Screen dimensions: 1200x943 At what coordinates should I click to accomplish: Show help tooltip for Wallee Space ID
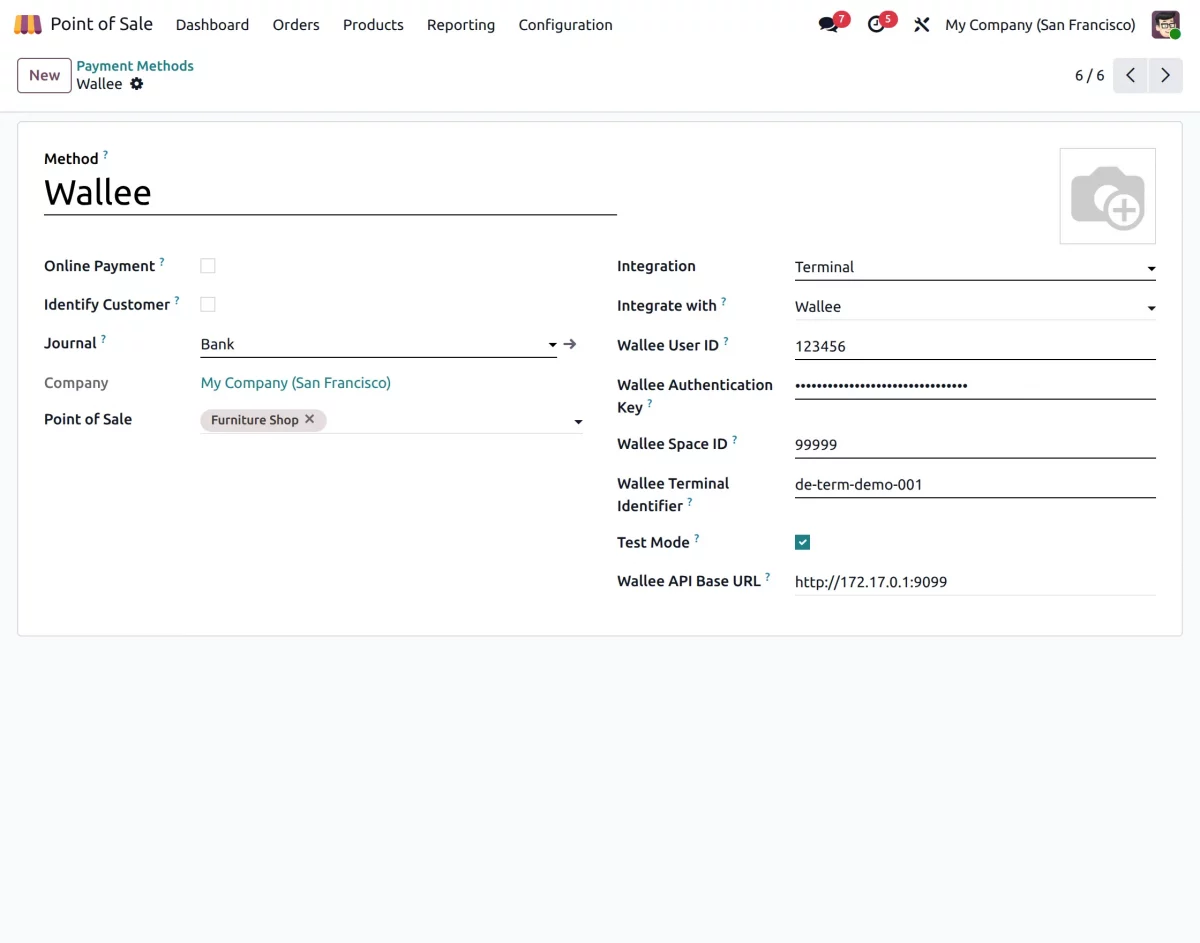[x=735, y=439]
